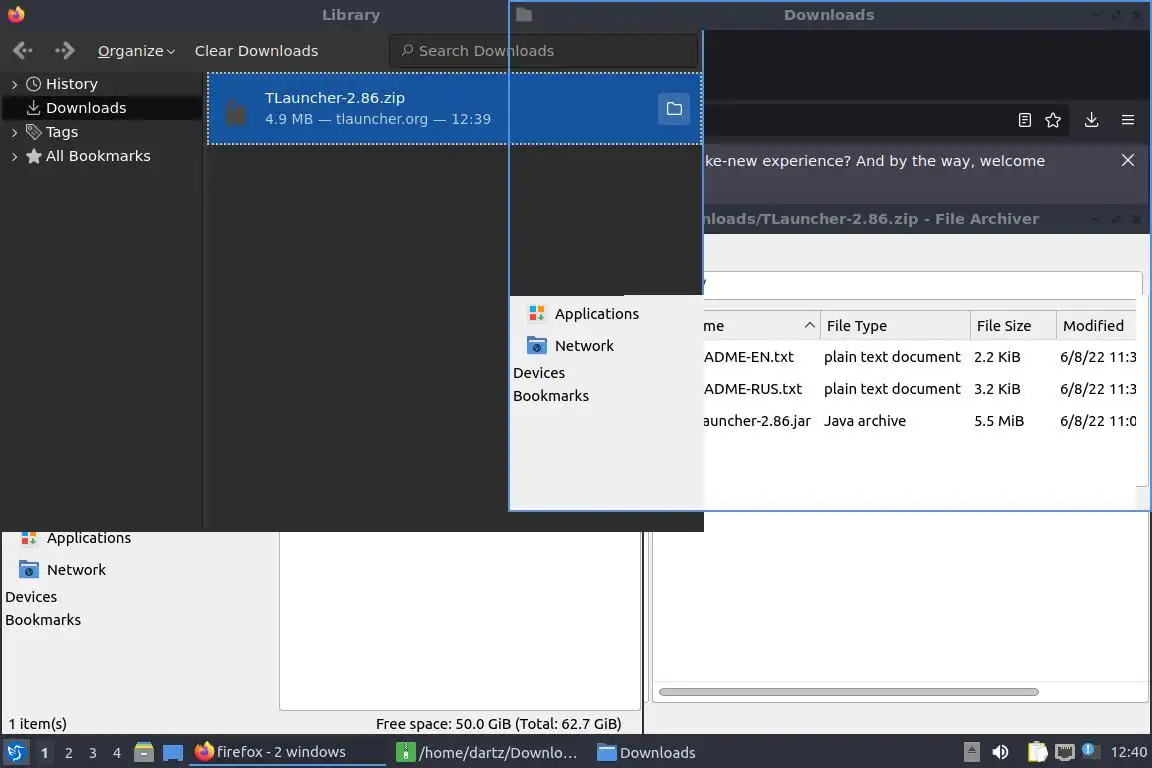Image resolution: width=1152 pixels, height=768 pixels.
Task: Open the network status tray icon
Action: (x=1065, y=752)
